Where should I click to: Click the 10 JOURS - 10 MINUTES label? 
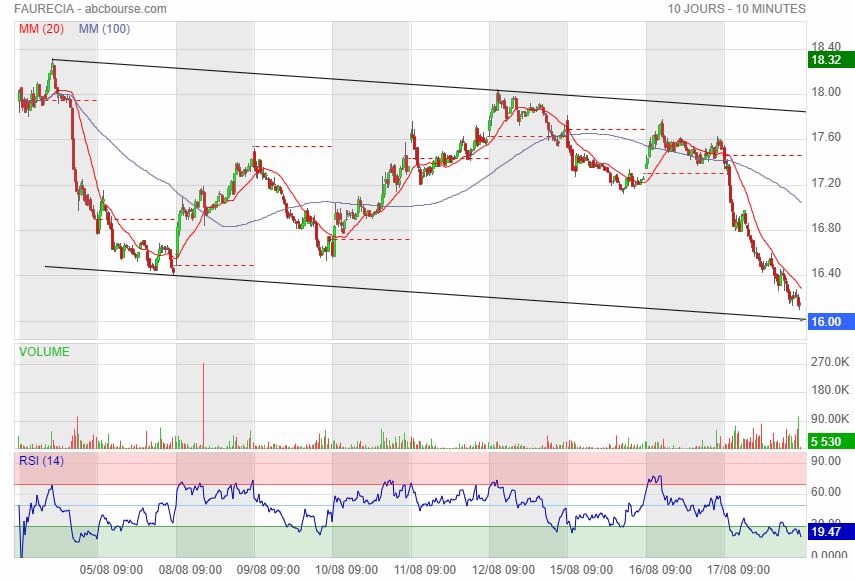pyautogui.click(x=737, y=9)
